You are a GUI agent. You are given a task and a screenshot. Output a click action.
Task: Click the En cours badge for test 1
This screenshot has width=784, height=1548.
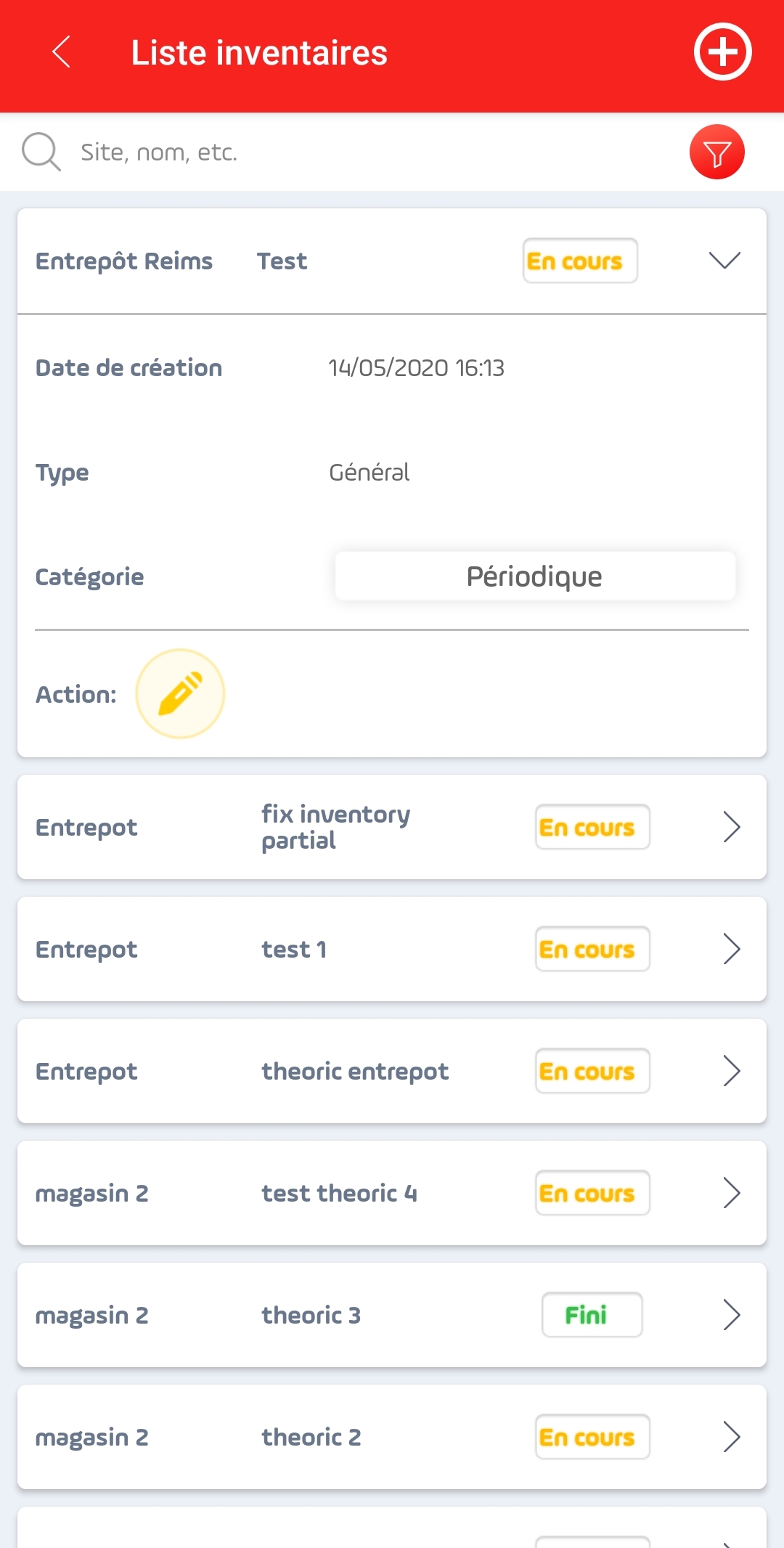[592, 949]
